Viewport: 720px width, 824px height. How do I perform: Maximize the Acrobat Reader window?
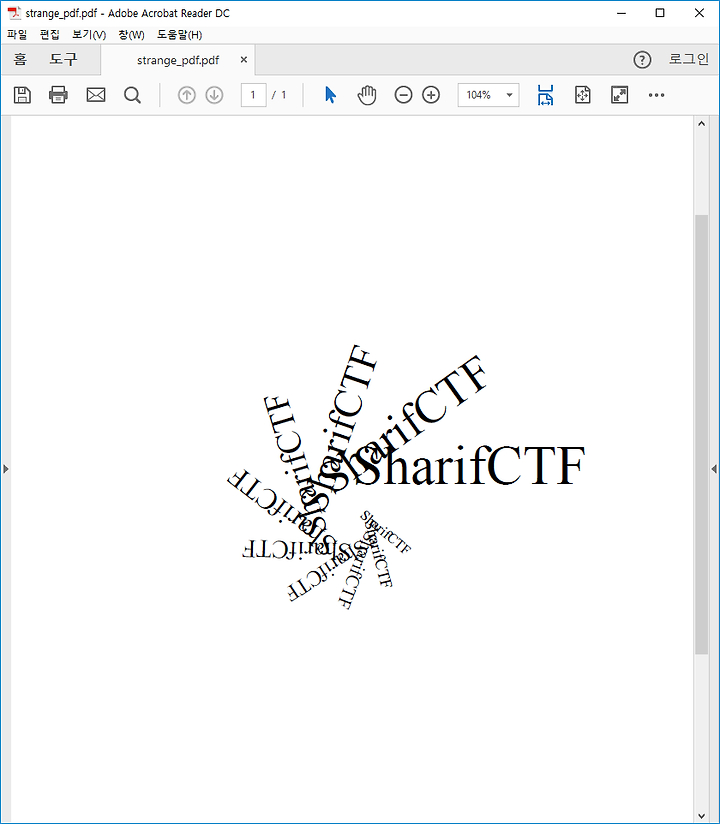click(660, 13)
